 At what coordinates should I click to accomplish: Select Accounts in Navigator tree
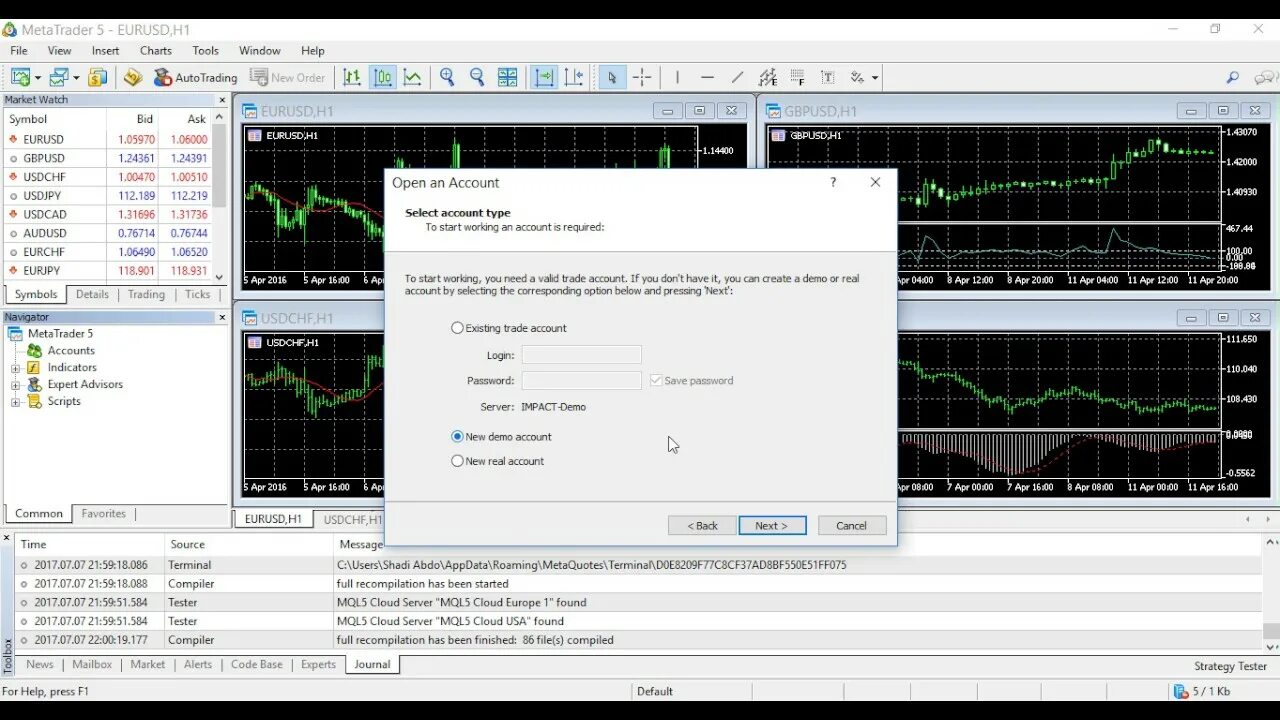pos(71,351)
